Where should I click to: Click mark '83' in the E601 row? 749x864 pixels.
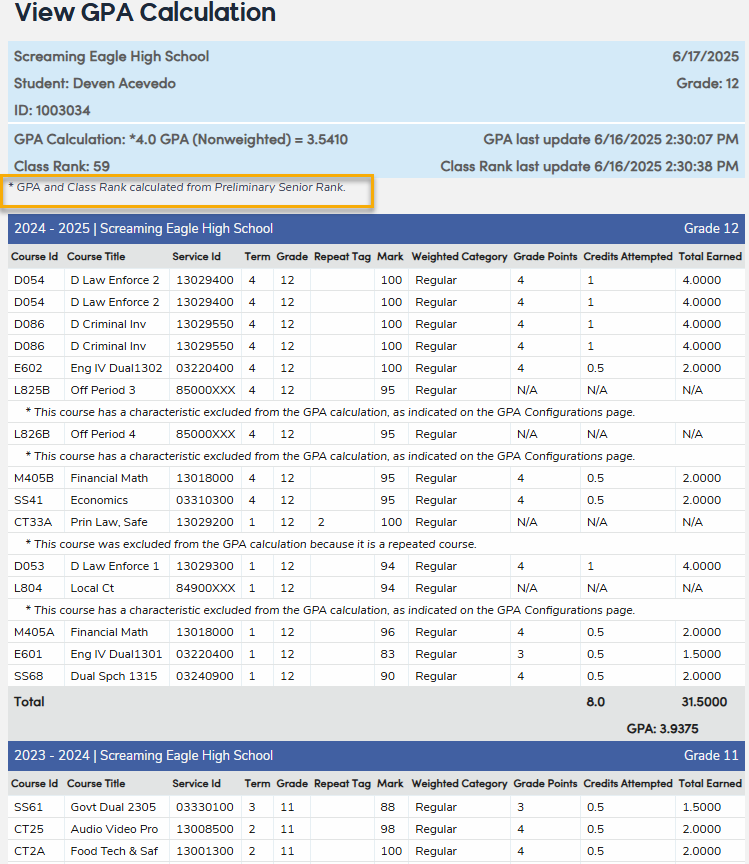point(387,655)
